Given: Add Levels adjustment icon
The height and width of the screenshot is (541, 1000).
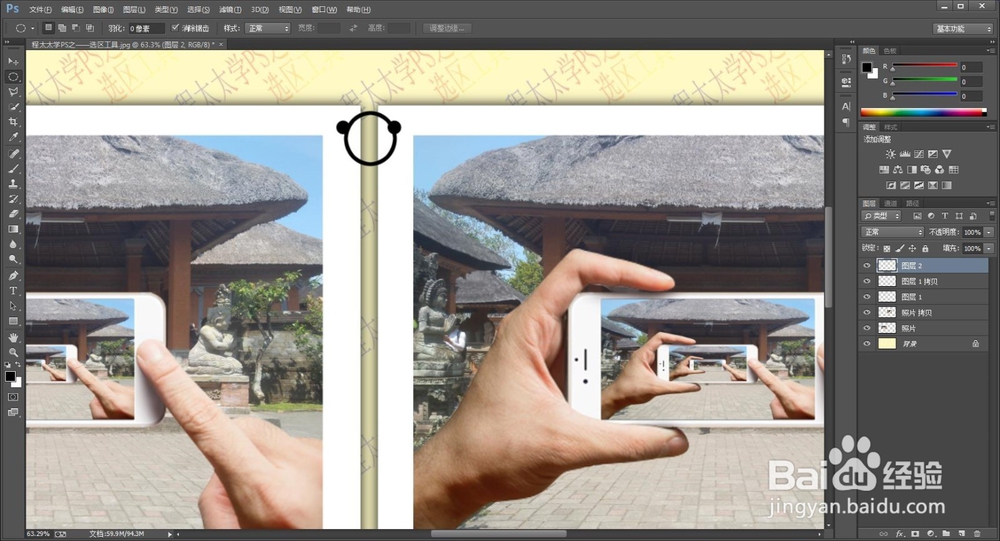Looking at the screenshot, I should [x=904, y=154].
